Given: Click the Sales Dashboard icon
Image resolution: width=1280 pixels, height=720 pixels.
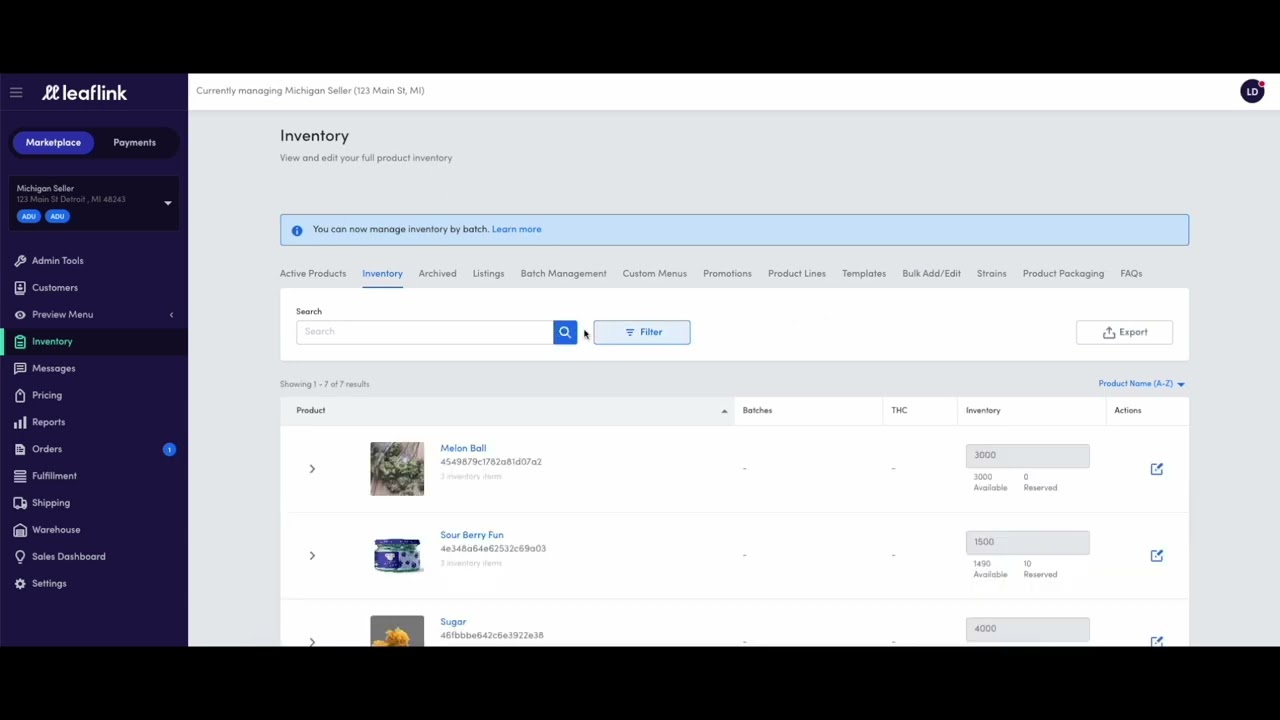Looking at the screenshot, I should point(20,557).
